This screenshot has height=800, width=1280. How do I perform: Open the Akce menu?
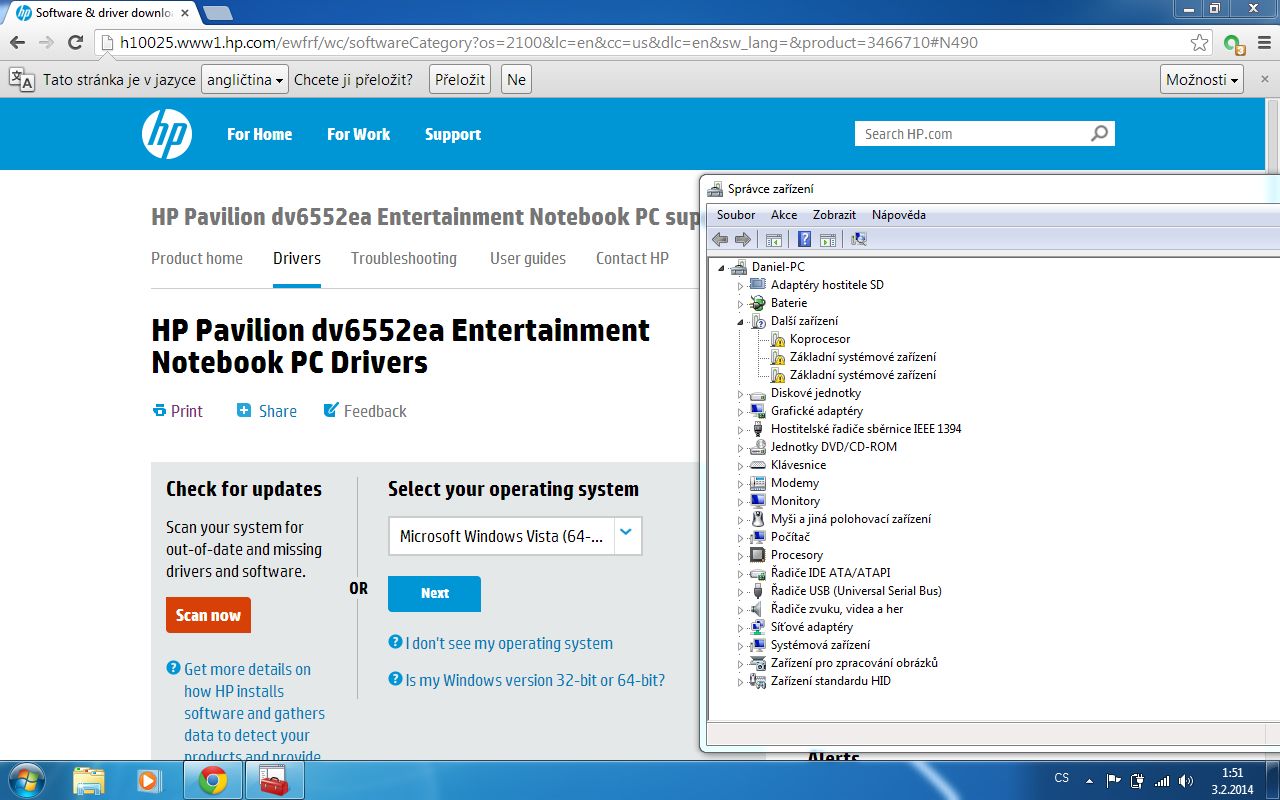coord(784,215)
